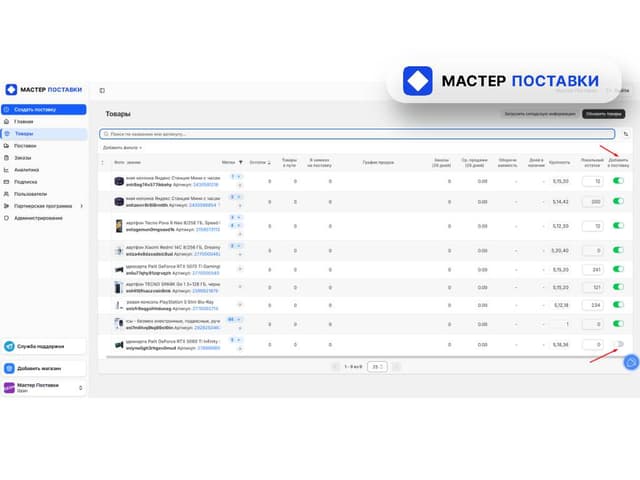The image size is (640, 480).
Task: Disable supply switch for Xiaomi Redmi 14C
Action: pyautogui.click(x=618, y=250)
